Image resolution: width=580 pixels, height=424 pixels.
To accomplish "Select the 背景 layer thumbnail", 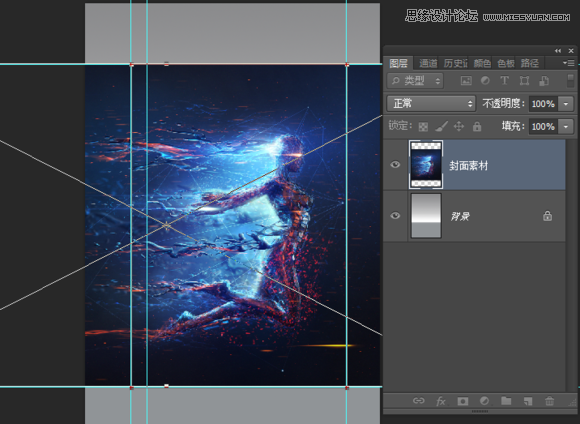I will point(426,216).
